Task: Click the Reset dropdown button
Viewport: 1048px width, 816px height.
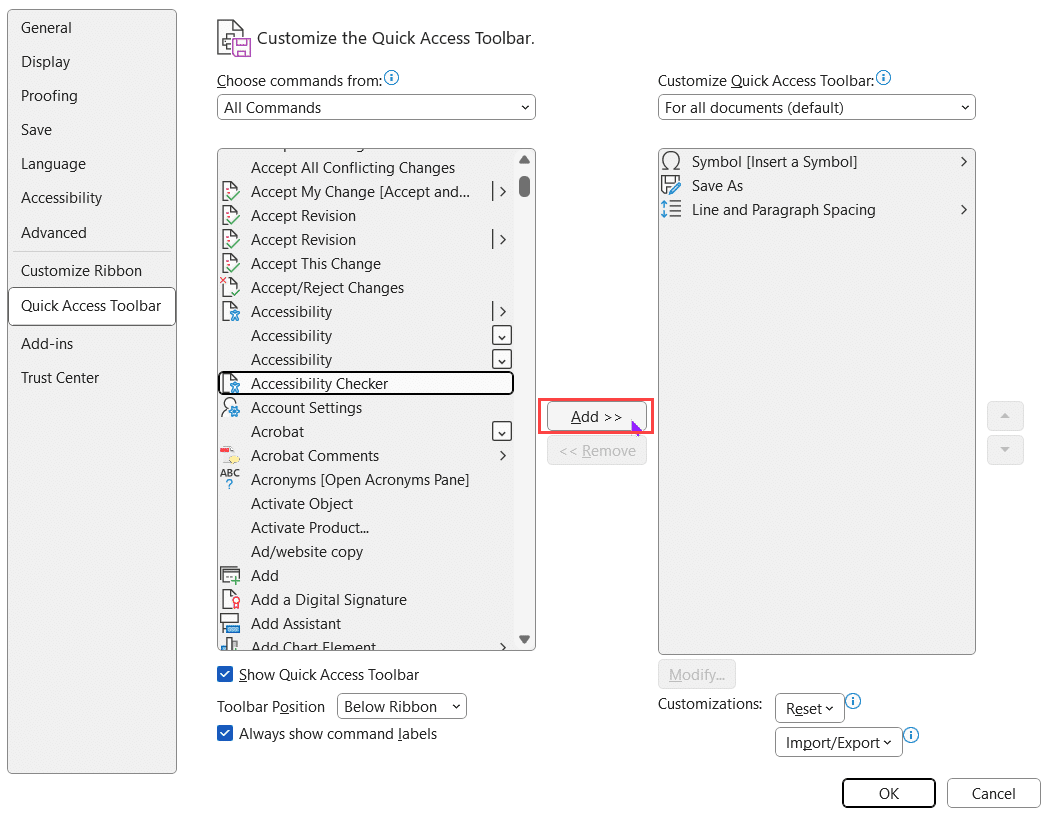Action: point(809,708)
